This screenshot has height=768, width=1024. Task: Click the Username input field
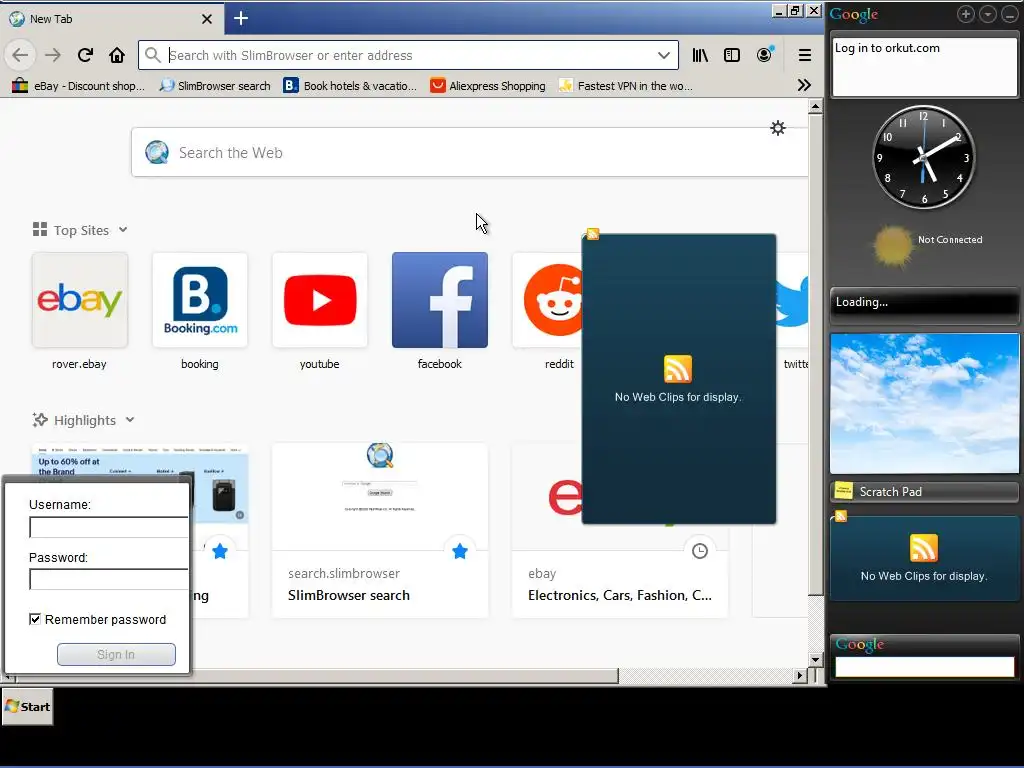[108, 527]
